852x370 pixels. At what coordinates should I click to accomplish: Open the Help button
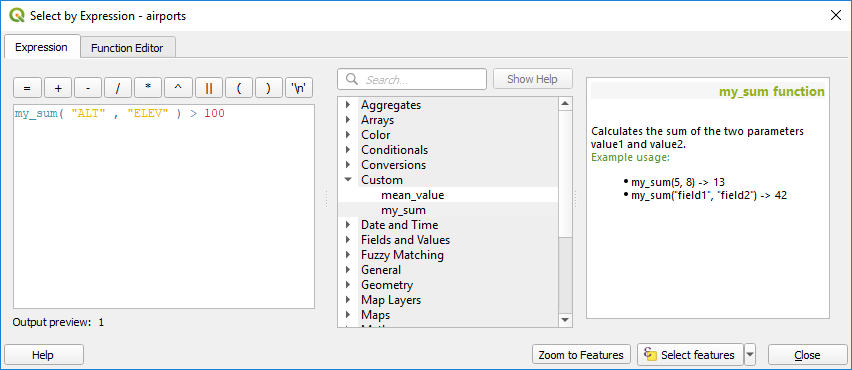[43, 355]
